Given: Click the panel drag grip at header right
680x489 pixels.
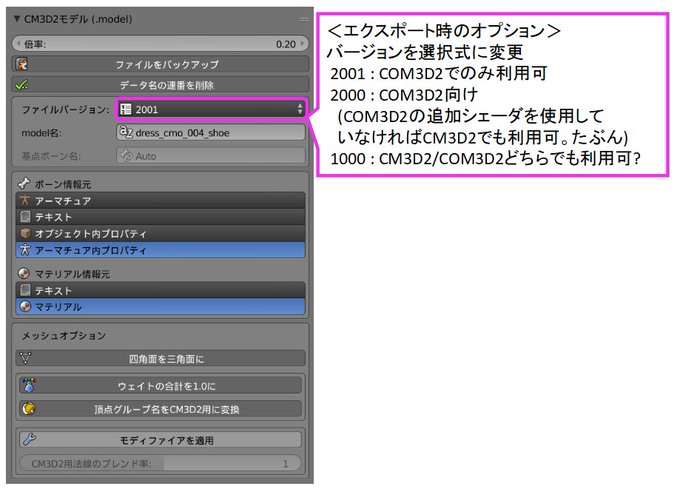Looking at the screenshot, I should point(304,19).
